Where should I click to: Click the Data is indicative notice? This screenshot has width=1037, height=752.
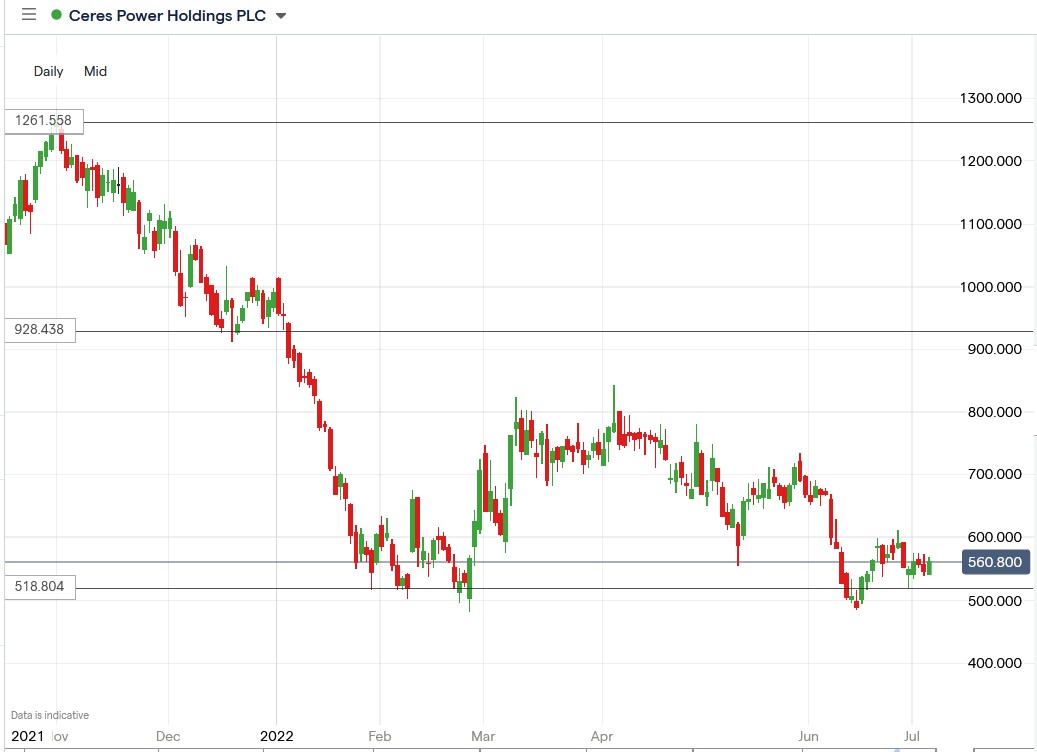click(48, 714)
